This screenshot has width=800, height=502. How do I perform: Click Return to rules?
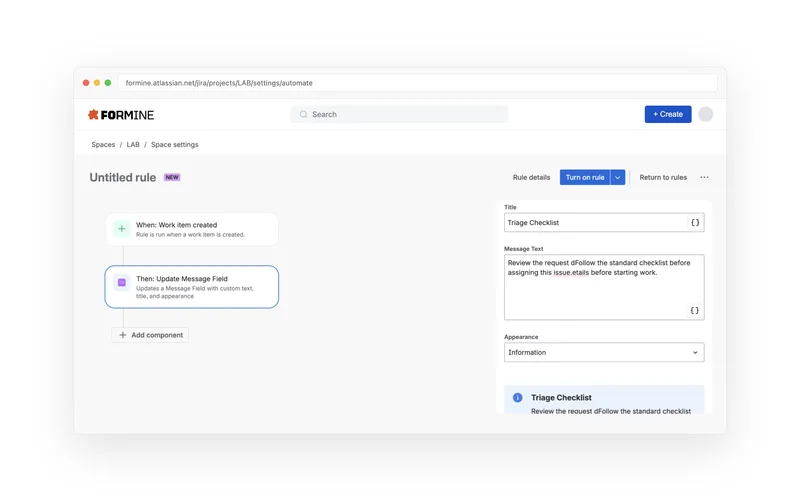pos(663,178)
